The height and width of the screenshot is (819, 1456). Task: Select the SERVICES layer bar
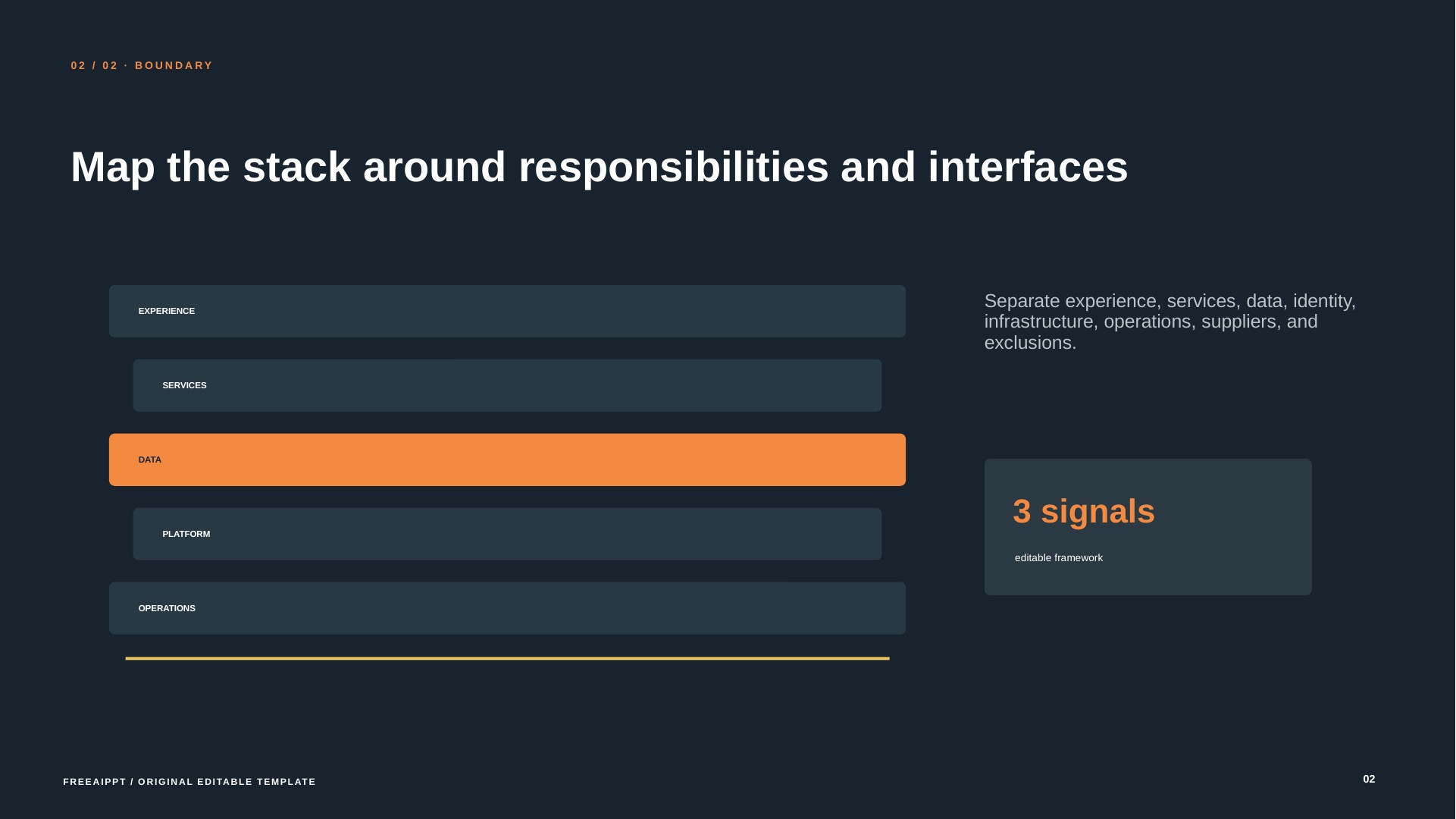[507, 385]
